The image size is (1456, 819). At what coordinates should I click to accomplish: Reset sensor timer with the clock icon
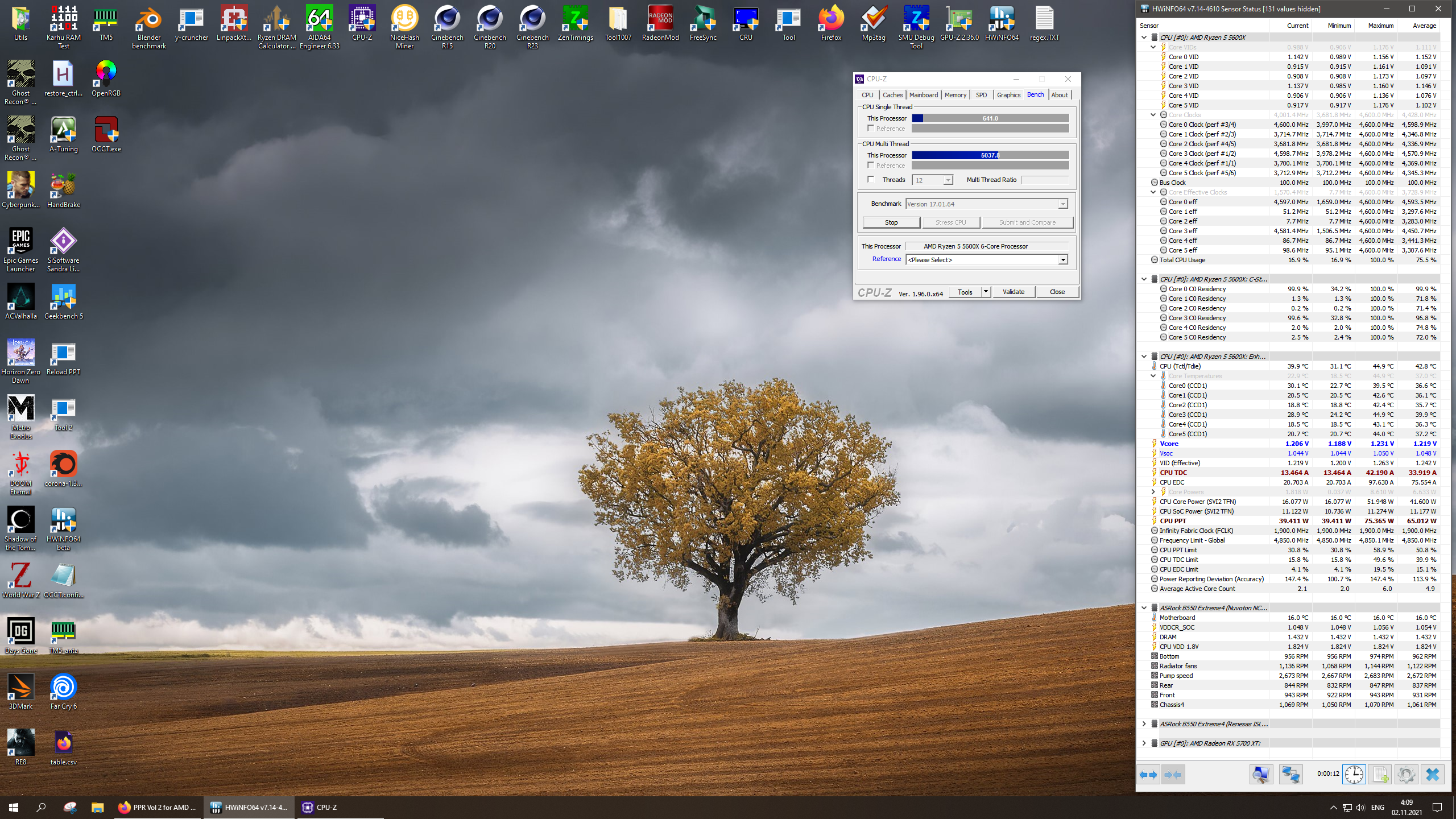(x=1354, y=775)
